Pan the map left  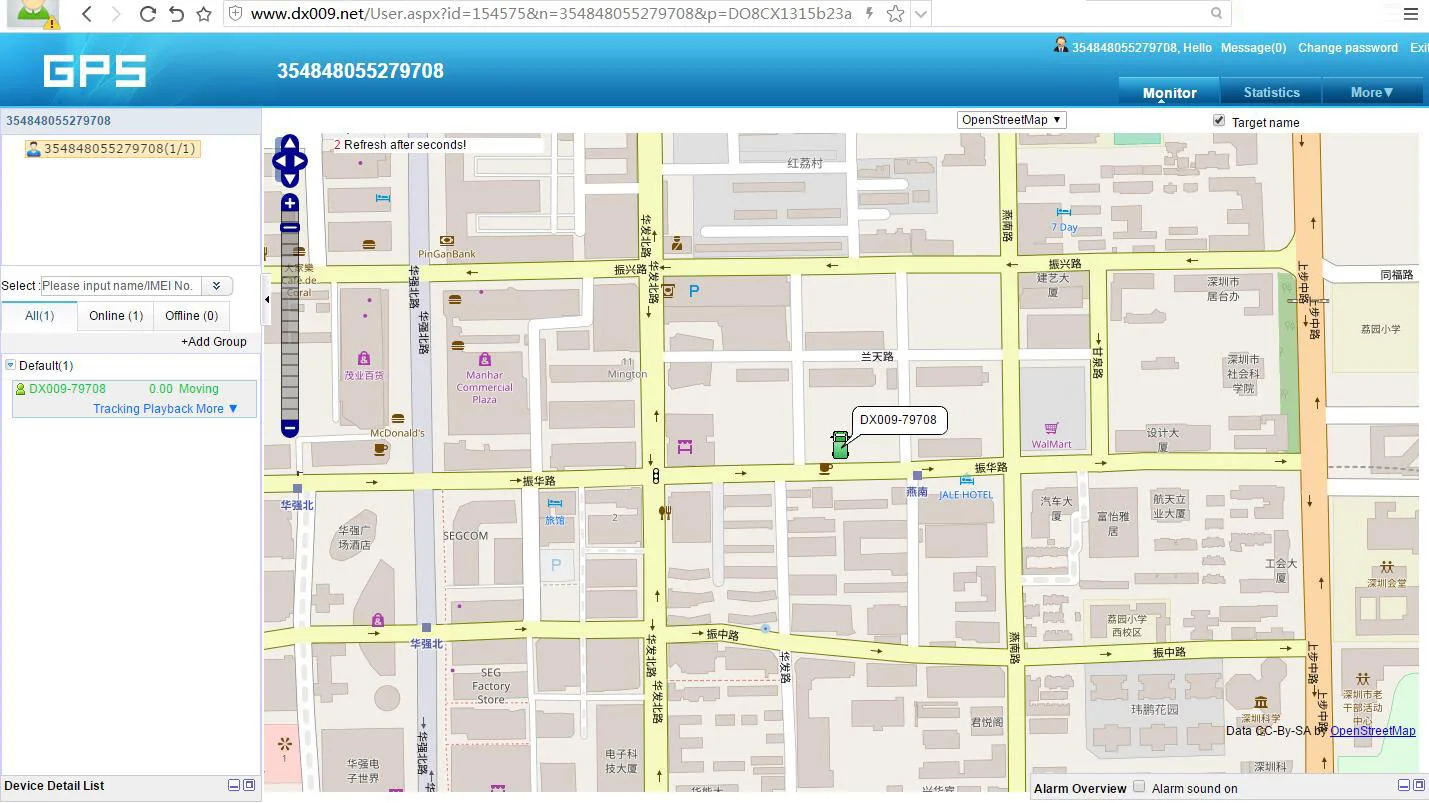[279, 161]
